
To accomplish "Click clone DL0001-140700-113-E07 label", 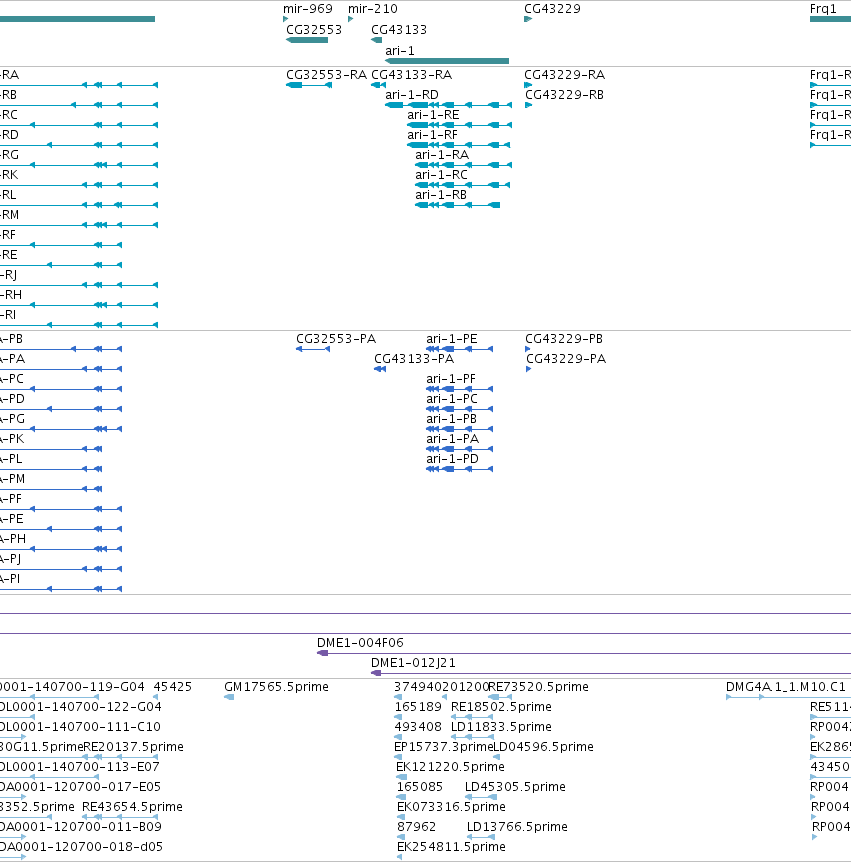I will click(x=80, y=767).
